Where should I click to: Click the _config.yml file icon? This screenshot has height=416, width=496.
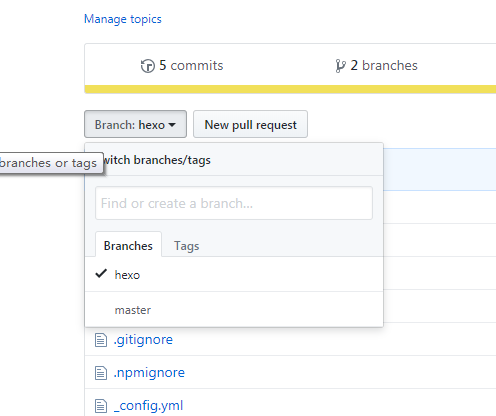point(101,406)
